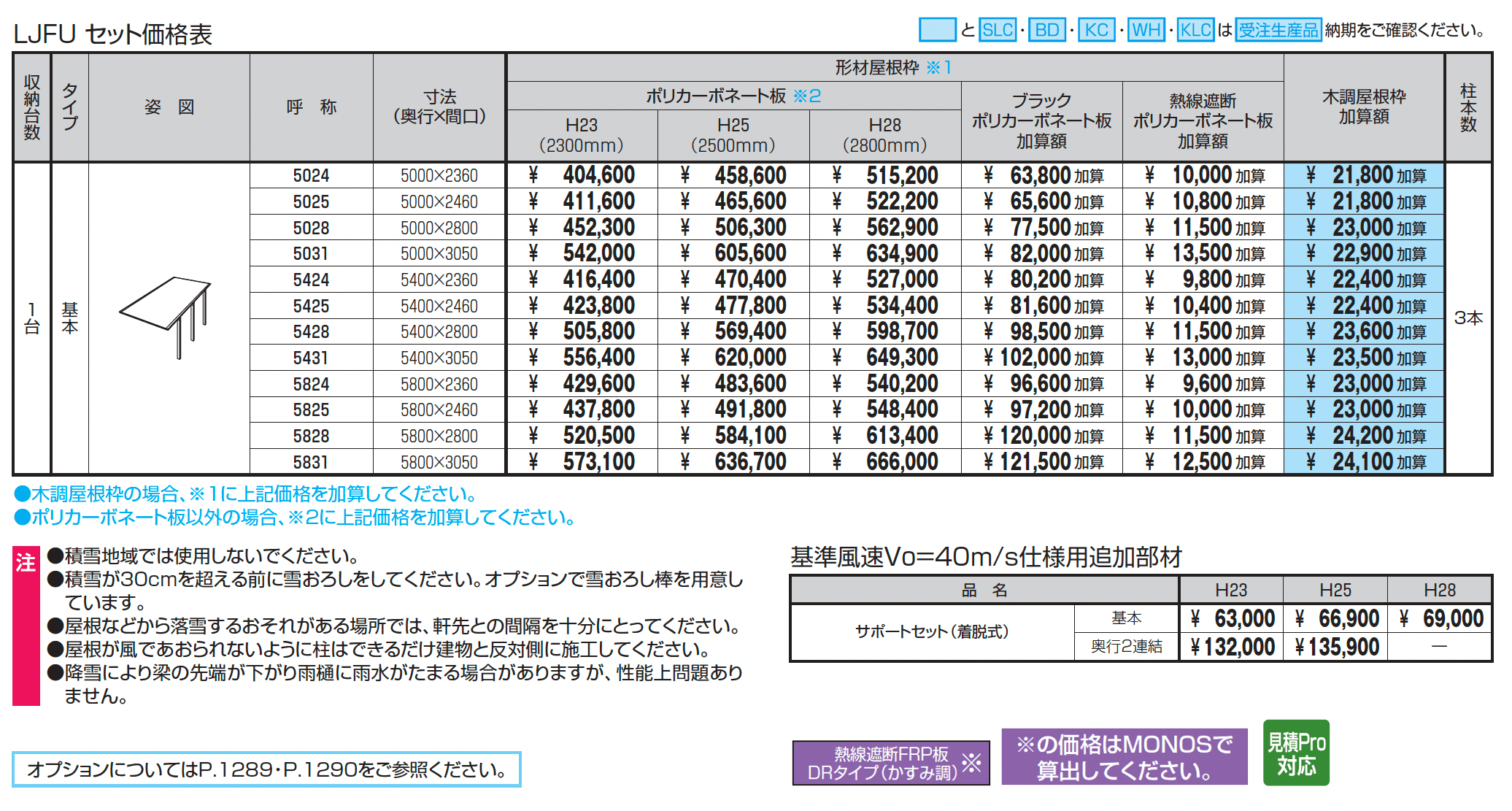Select model code 5024
This screenshot has height=811, width=1512.
(312, 176)
